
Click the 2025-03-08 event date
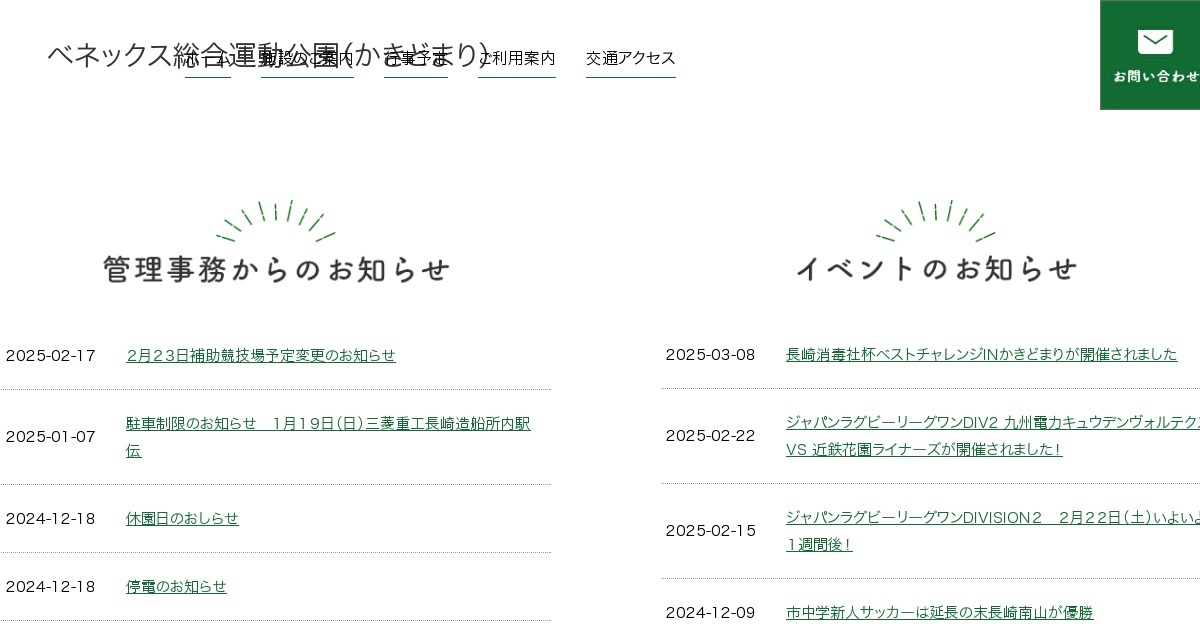[710, 355]
